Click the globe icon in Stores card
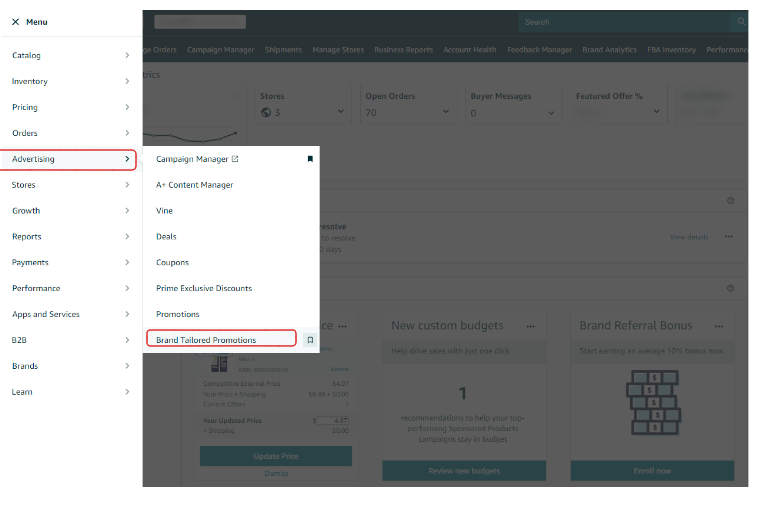This screenshot has width=764, height=517. pos(266,113)
